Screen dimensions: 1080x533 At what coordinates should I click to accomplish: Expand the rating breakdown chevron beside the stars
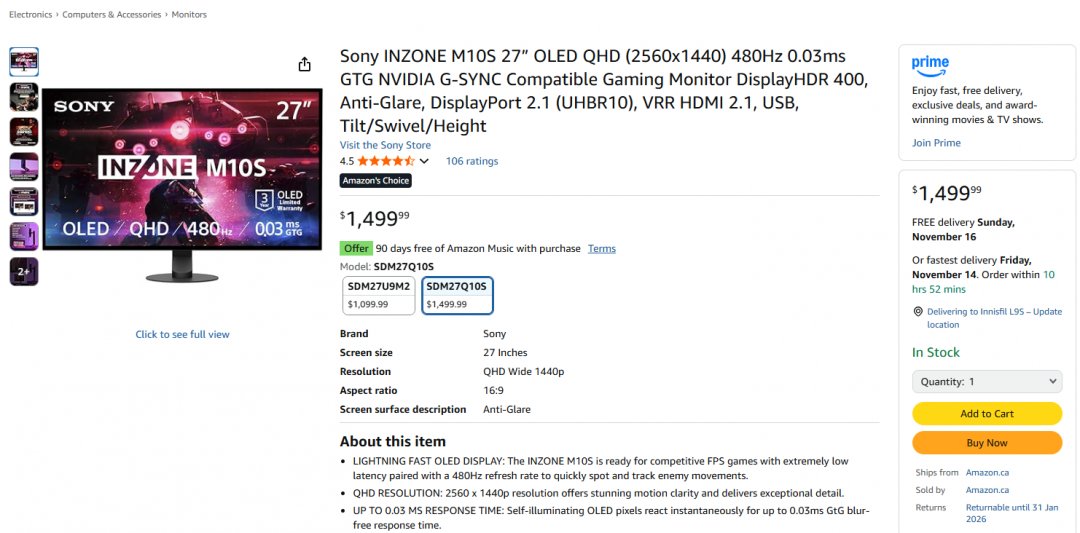click(x=424, y=161)
